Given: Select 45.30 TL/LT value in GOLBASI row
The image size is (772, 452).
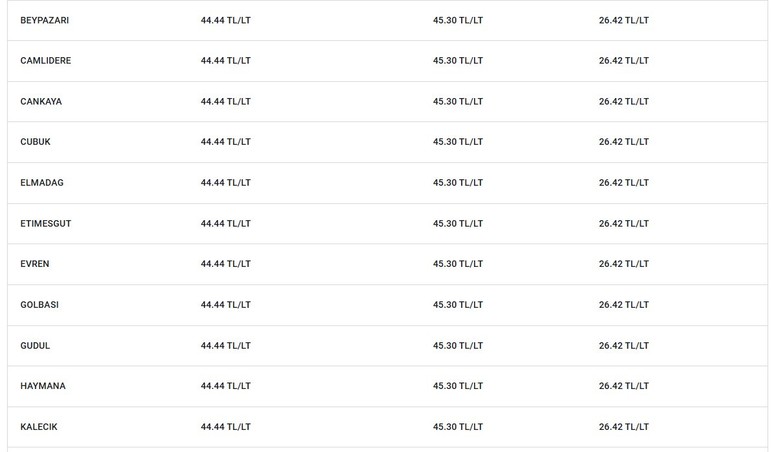Looking at the screenshot, I should [458, 305].
